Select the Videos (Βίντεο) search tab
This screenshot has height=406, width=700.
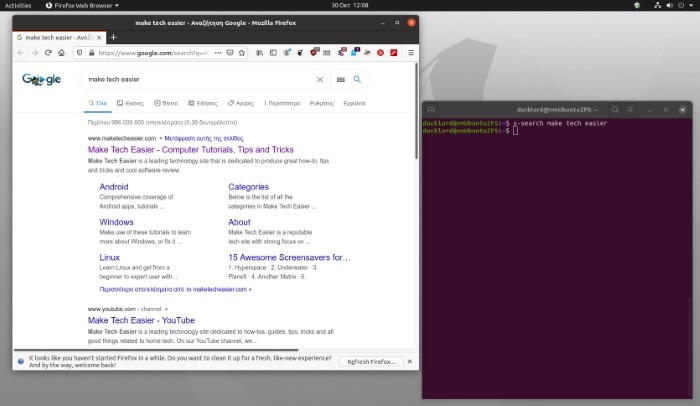click(x=166, y=103)
